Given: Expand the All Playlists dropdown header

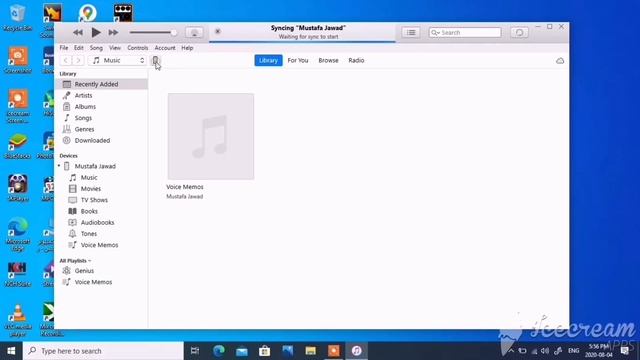Looking at the screenshot, I should pos(75,260).
